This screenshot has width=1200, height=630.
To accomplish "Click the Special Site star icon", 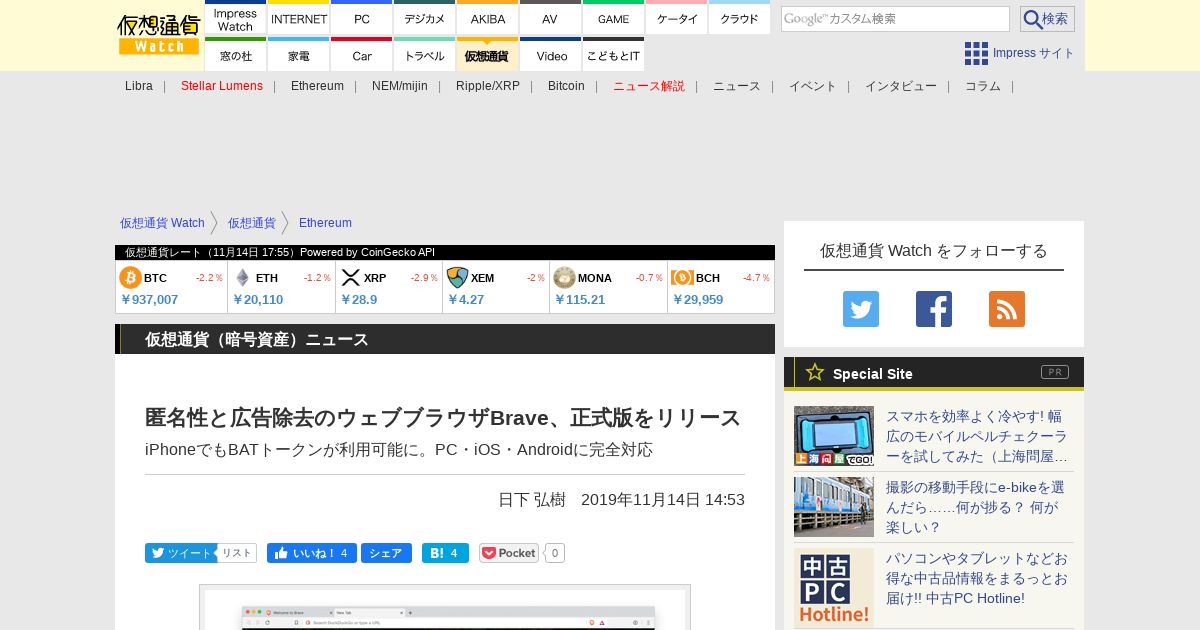I will coord(815,372).
